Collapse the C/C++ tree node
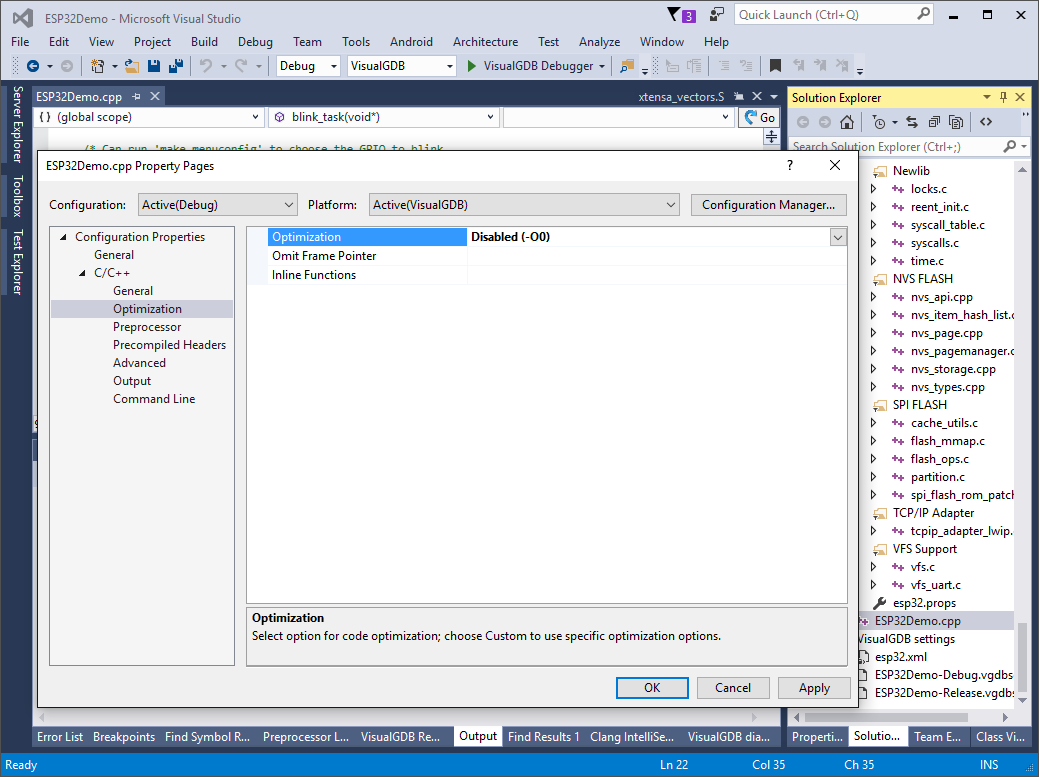The height and width of the screenshot is (777, 1039). coord(82,273)
